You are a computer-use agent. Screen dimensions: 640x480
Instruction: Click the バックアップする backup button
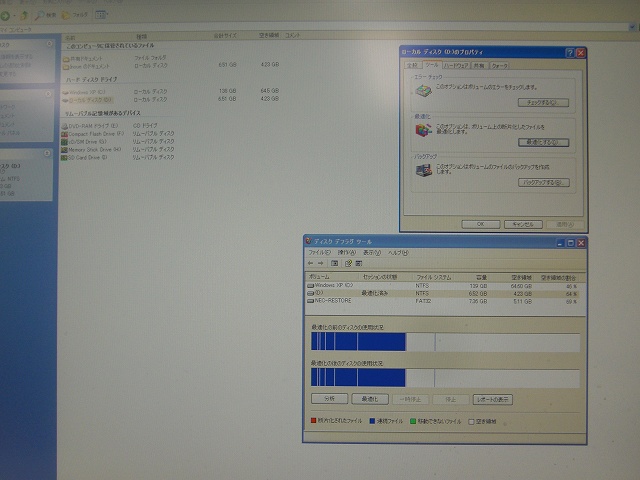544,182
